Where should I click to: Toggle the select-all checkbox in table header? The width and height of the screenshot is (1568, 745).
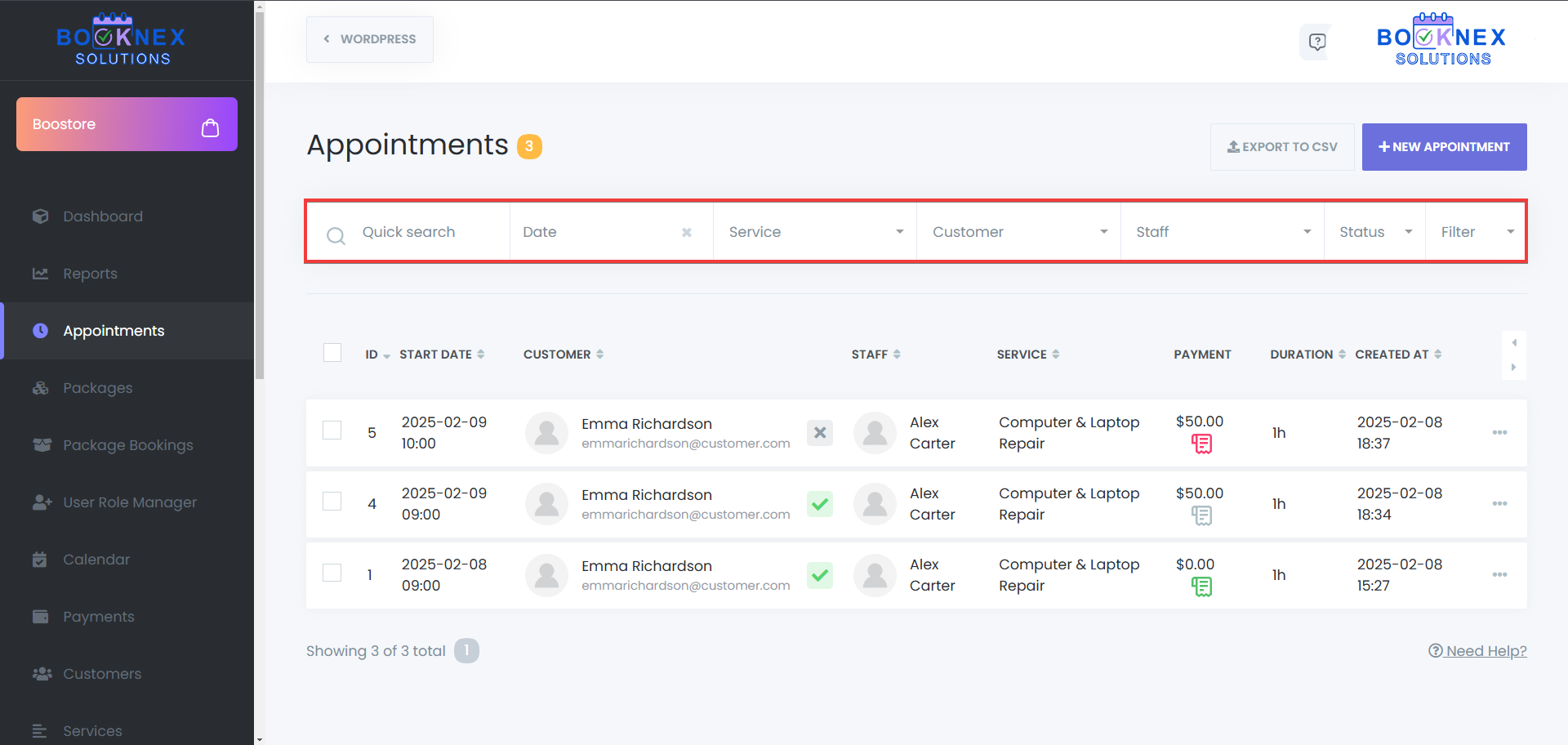[x=332, y=352]
